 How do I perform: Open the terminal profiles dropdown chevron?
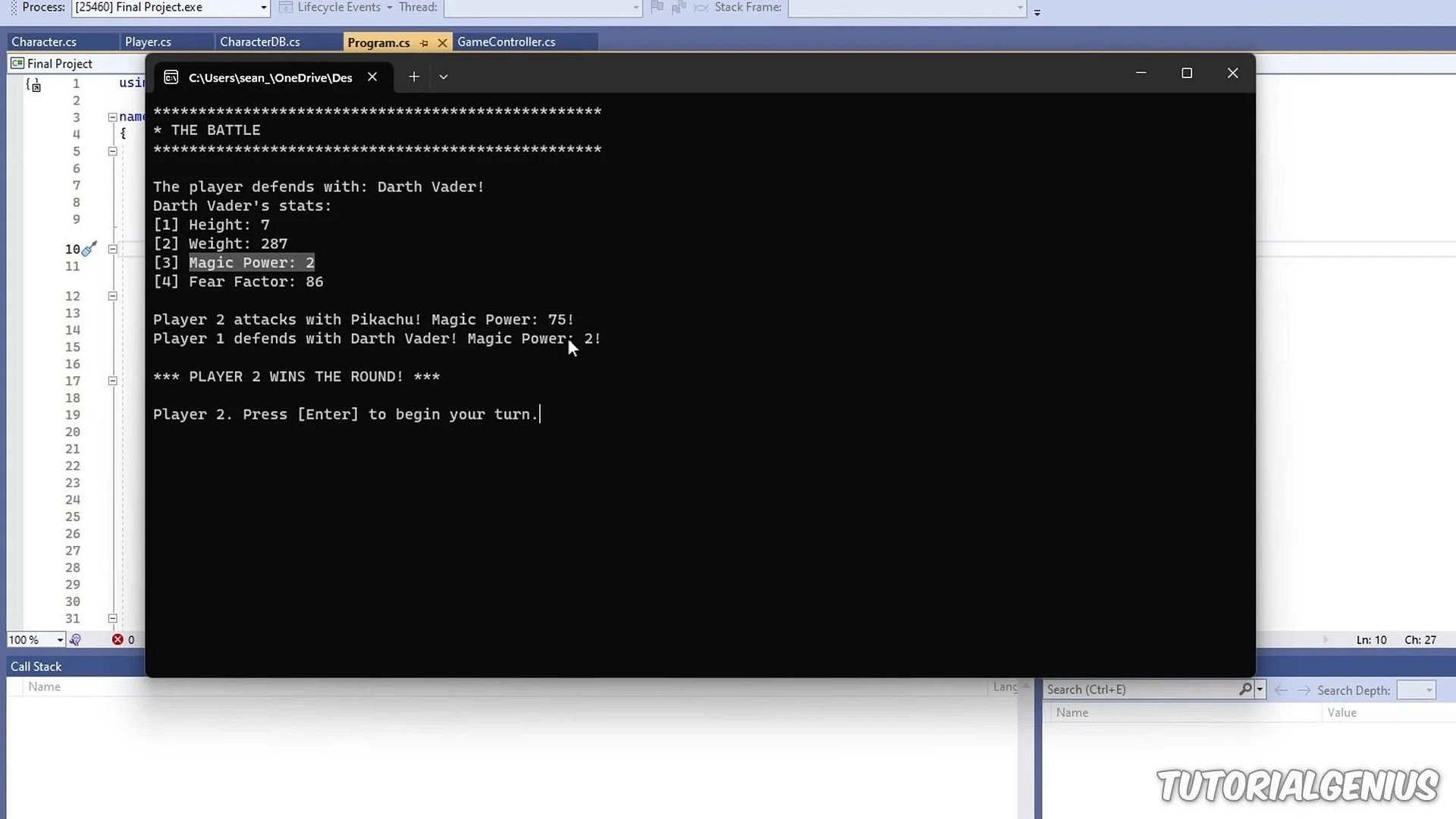click(x=444, y=77)
